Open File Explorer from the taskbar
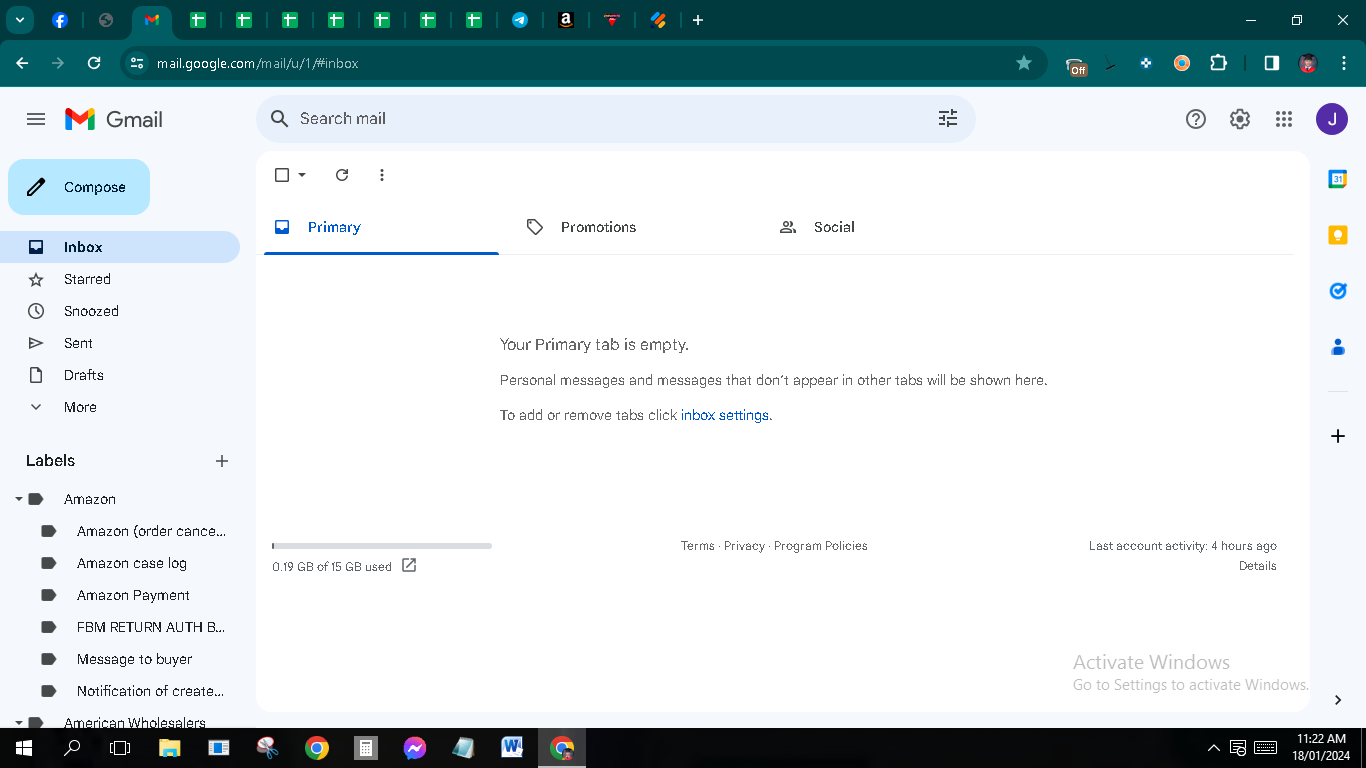Screen dimensions: 1366x768 tap(170, 748)
